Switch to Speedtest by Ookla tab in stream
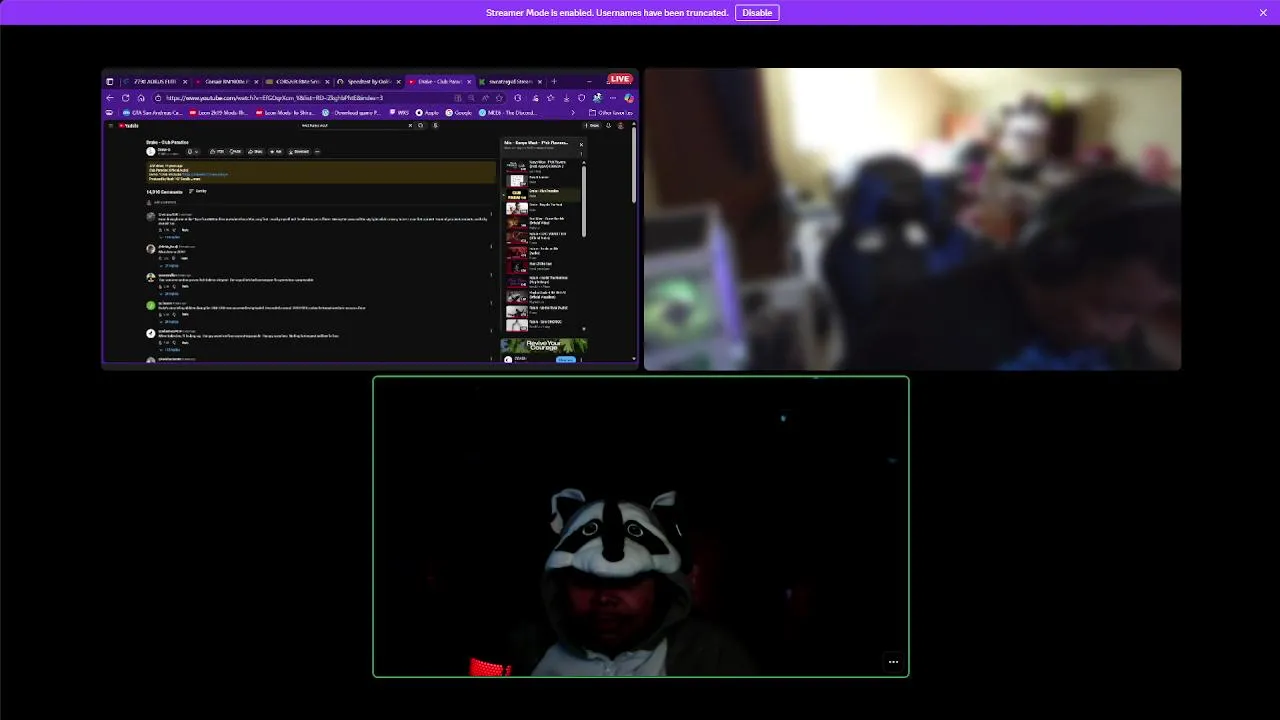 [x=369, y=82]
